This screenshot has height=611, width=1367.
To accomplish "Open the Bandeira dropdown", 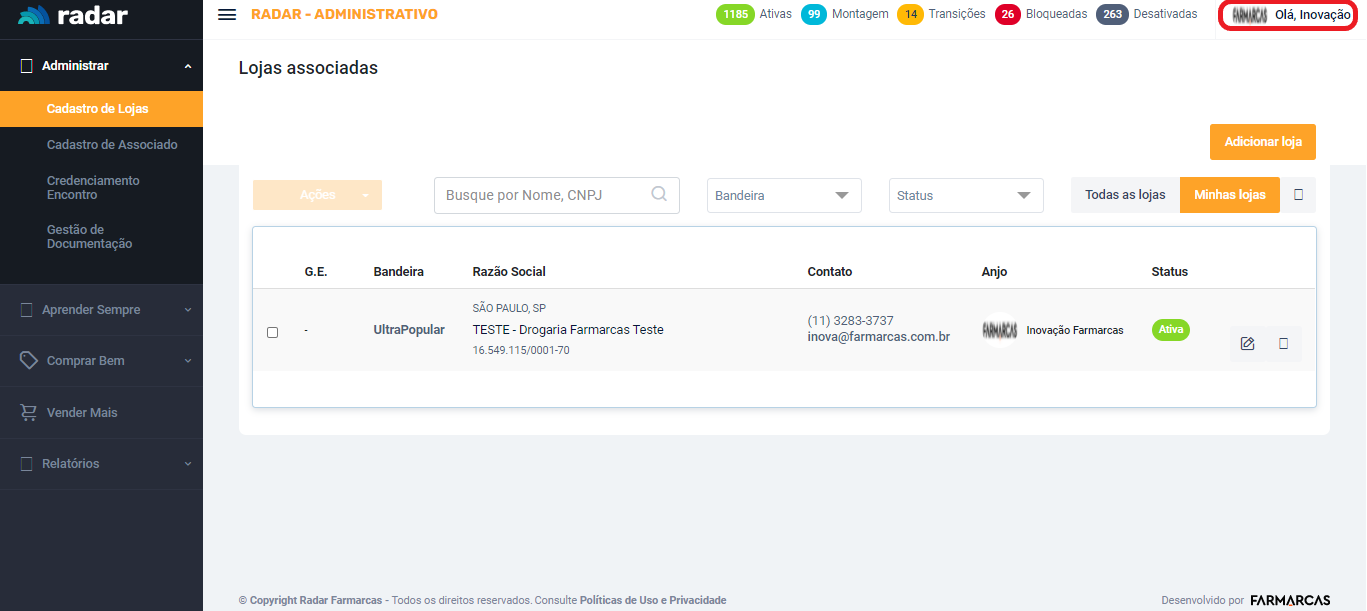I will pos(784,196).
